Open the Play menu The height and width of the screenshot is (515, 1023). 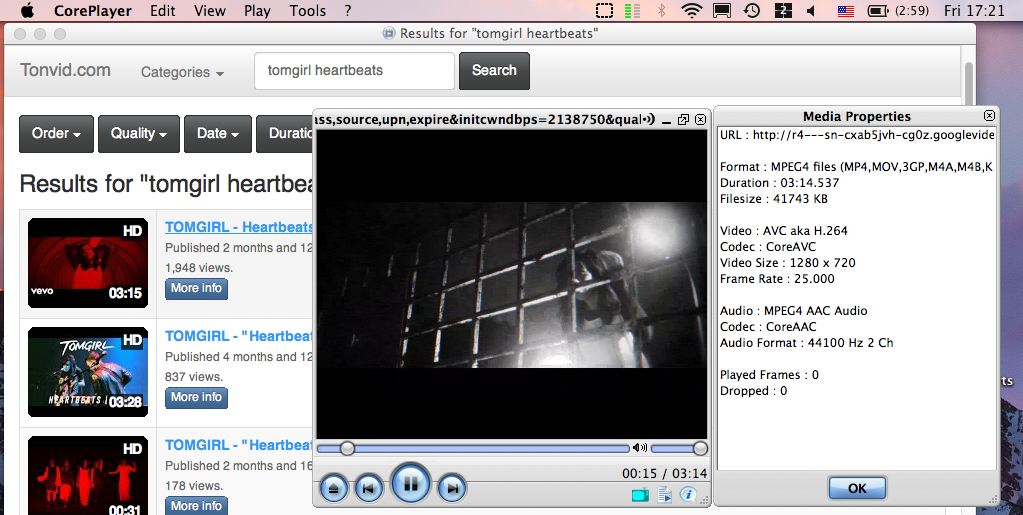257,10
